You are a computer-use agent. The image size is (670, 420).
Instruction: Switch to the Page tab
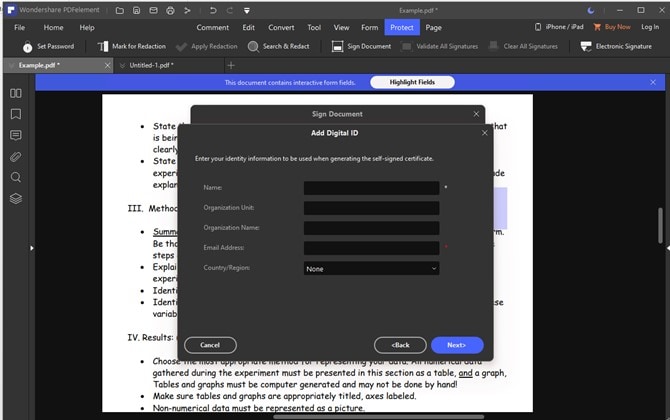pyautogui.click(x=433, y=27)
